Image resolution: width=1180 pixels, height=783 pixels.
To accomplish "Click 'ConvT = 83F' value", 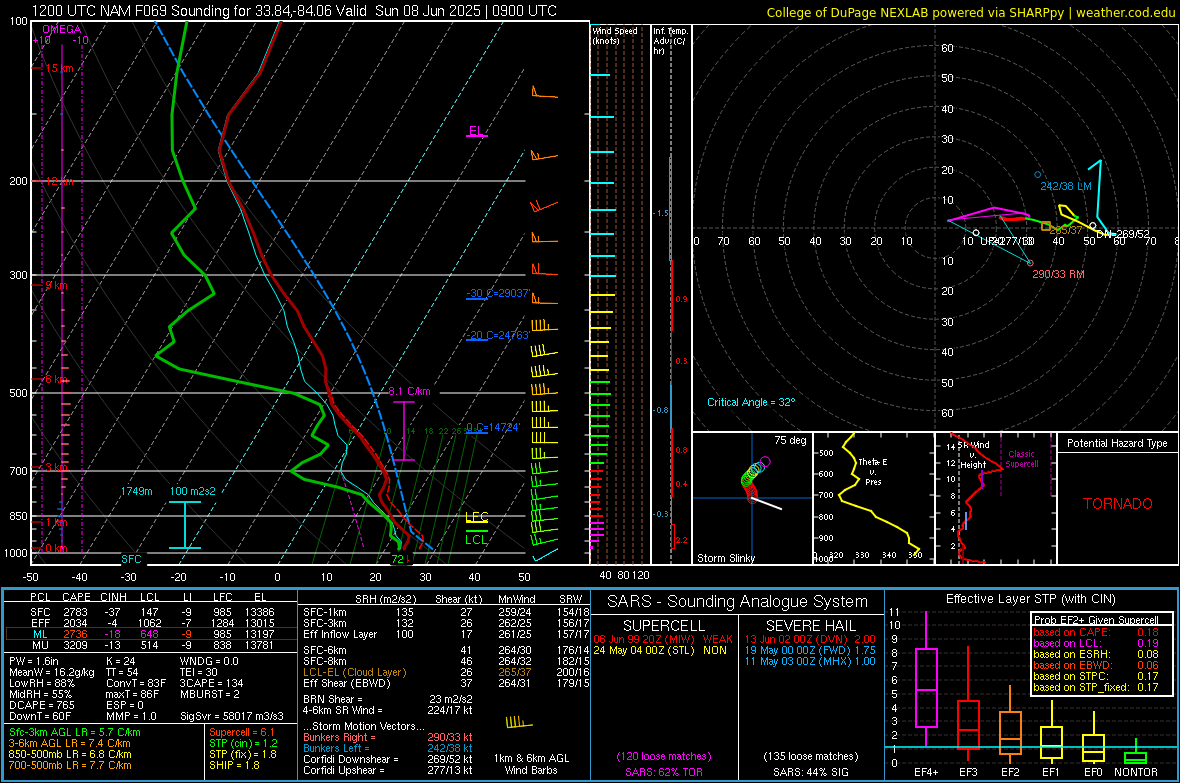I will coord(136,684).
